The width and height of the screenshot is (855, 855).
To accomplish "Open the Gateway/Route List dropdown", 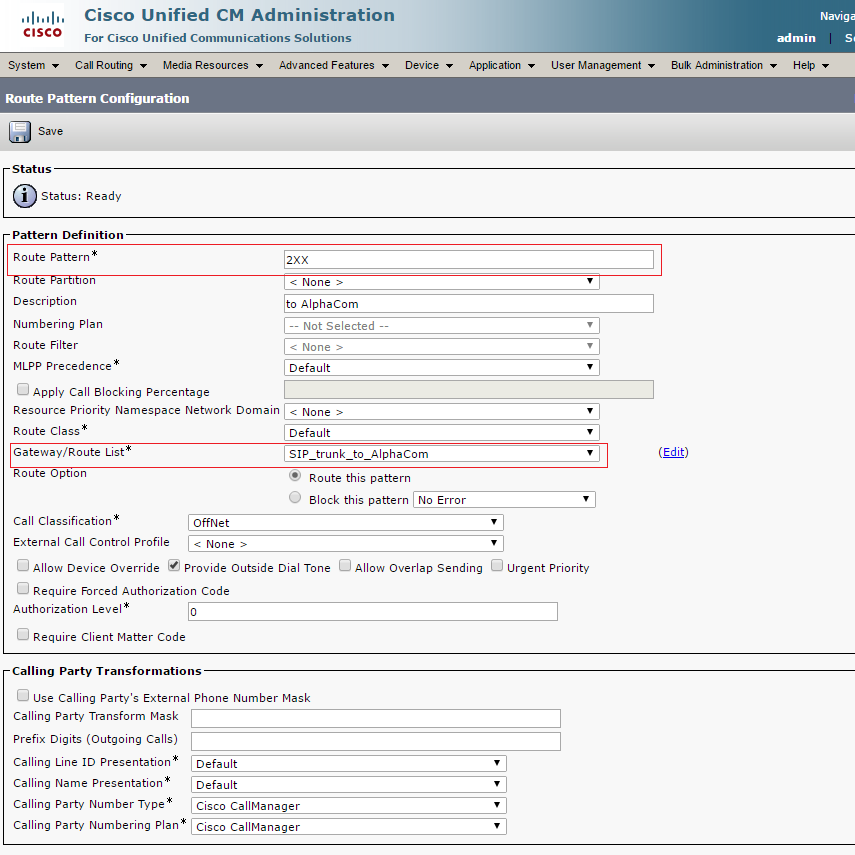I will [x=441, y=453].
